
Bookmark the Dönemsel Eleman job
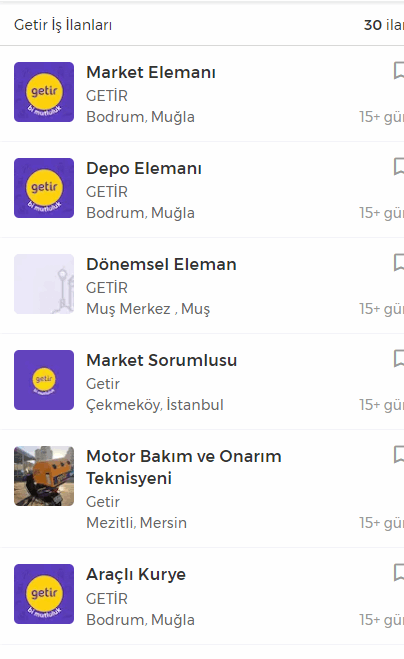tap(399, 262)
